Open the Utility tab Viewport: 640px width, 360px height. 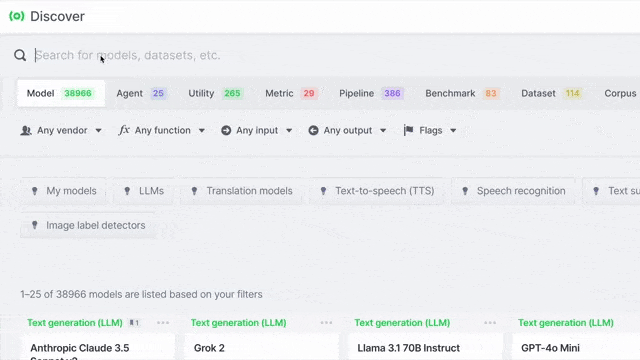(x=216, y=93)
